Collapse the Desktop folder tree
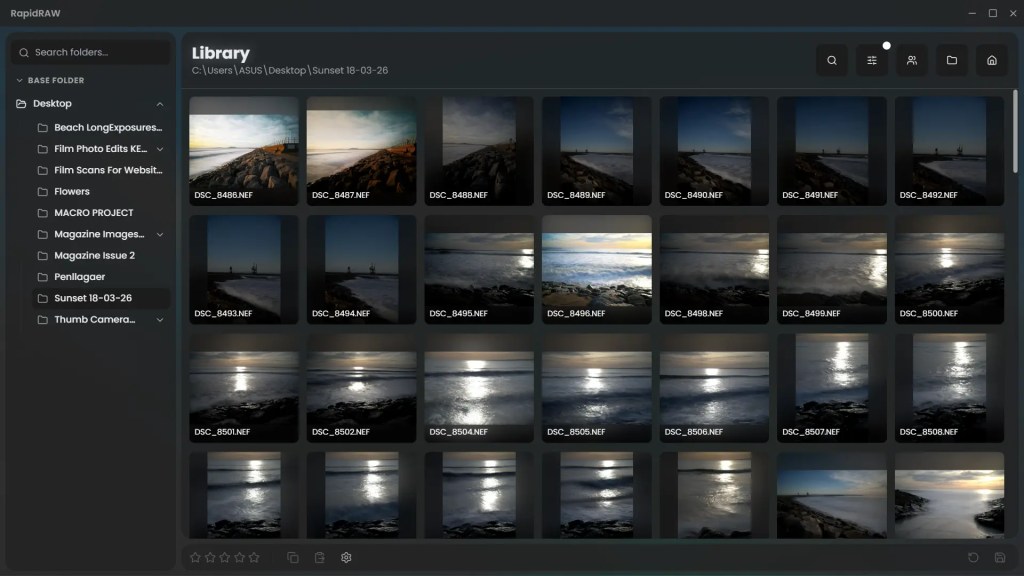Screen dimensions: 1024x576 160,104
